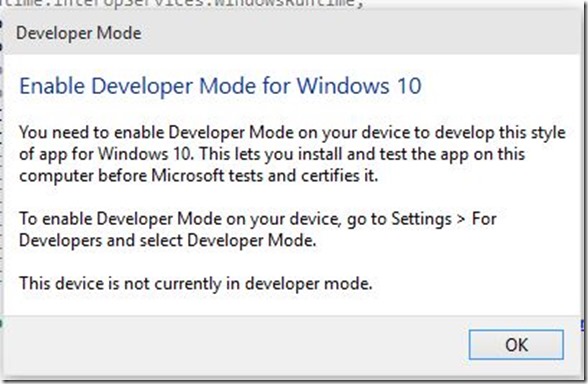Screen dimensions: 588x384
Task: Click 'developer mode.' at end of status line
Action: click(x=309, y=284)
